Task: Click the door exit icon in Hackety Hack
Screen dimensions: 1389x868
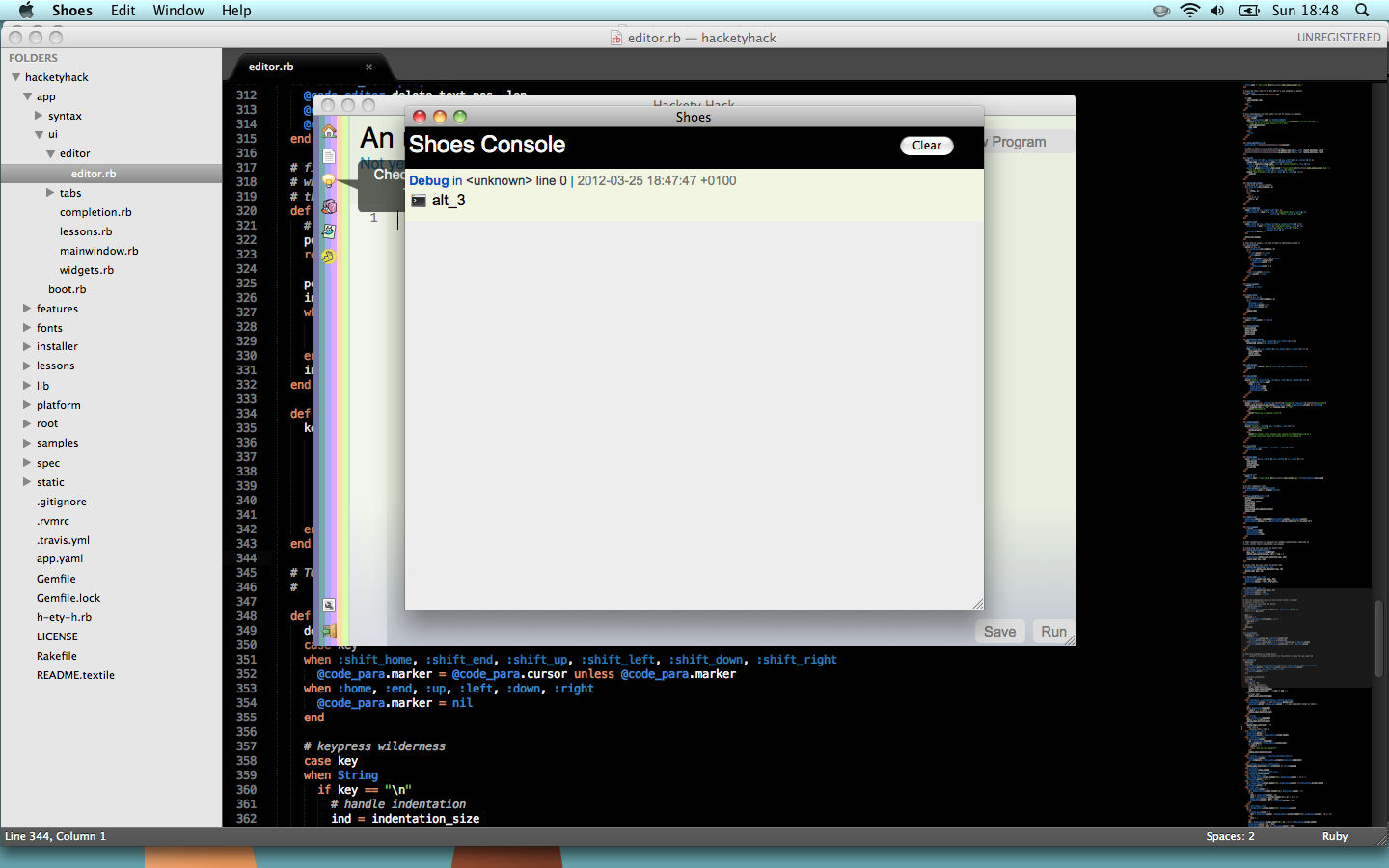Action: point(329,631)
